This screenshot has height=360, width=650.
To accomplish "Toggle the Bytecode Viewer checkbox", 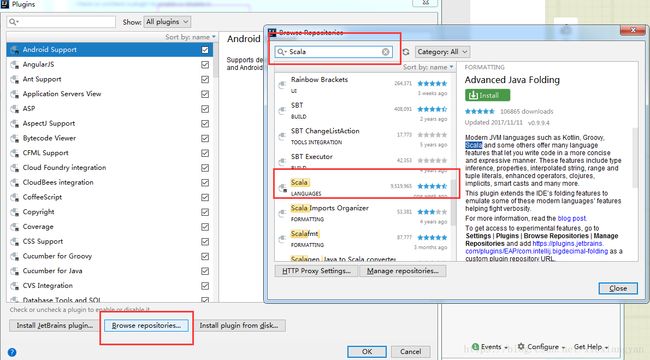I will click(x=205, y=138).
